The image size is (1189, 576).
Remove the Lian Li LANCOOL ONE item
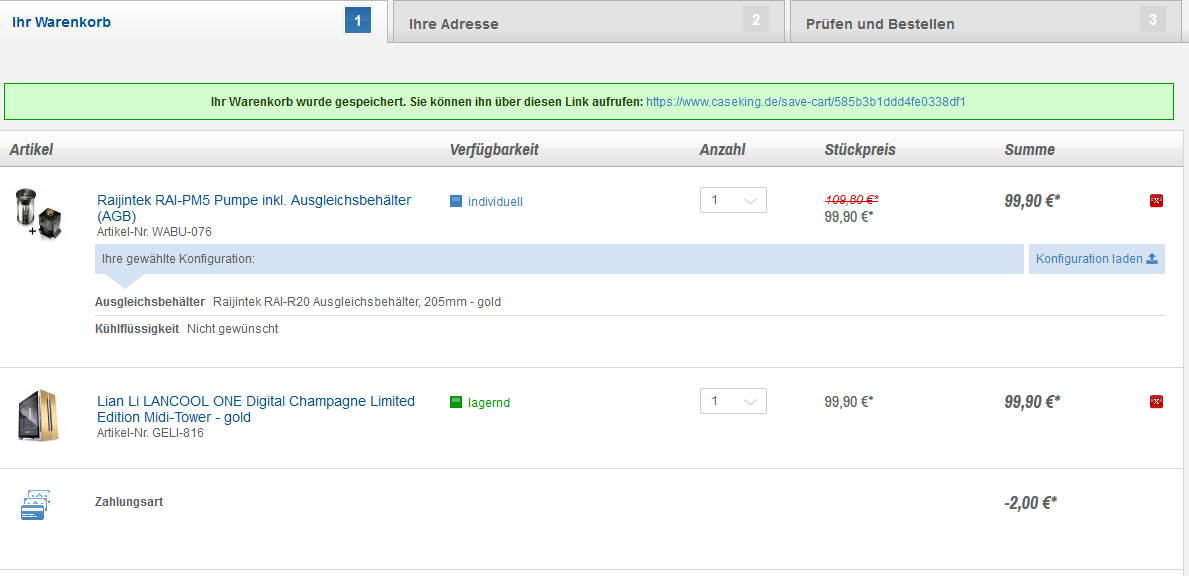point(1156,402)
